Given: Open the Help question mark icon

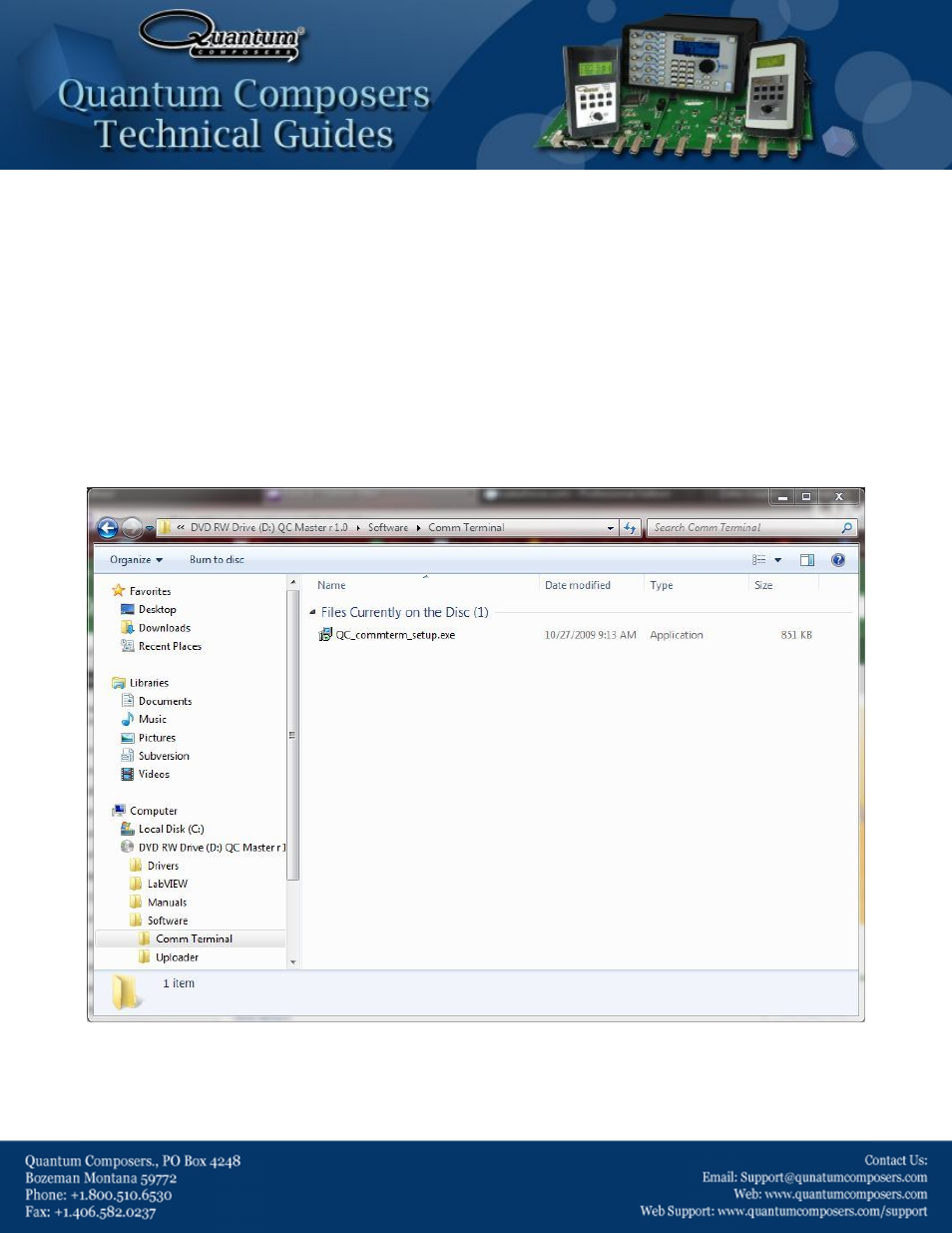Looking at the screenshot, I should (x=838, y=560).
